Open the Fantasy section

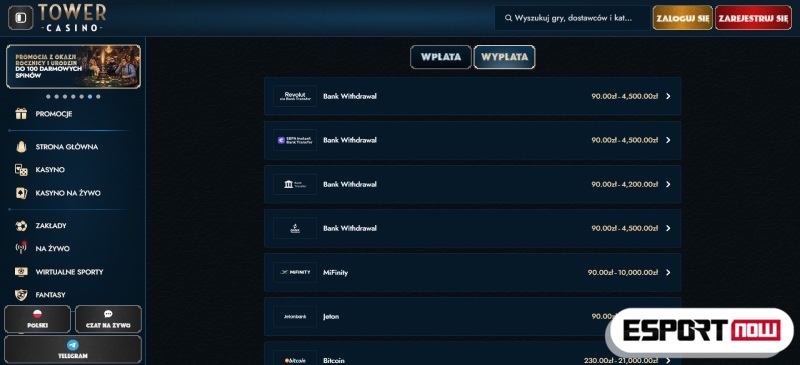click(51, 295)
